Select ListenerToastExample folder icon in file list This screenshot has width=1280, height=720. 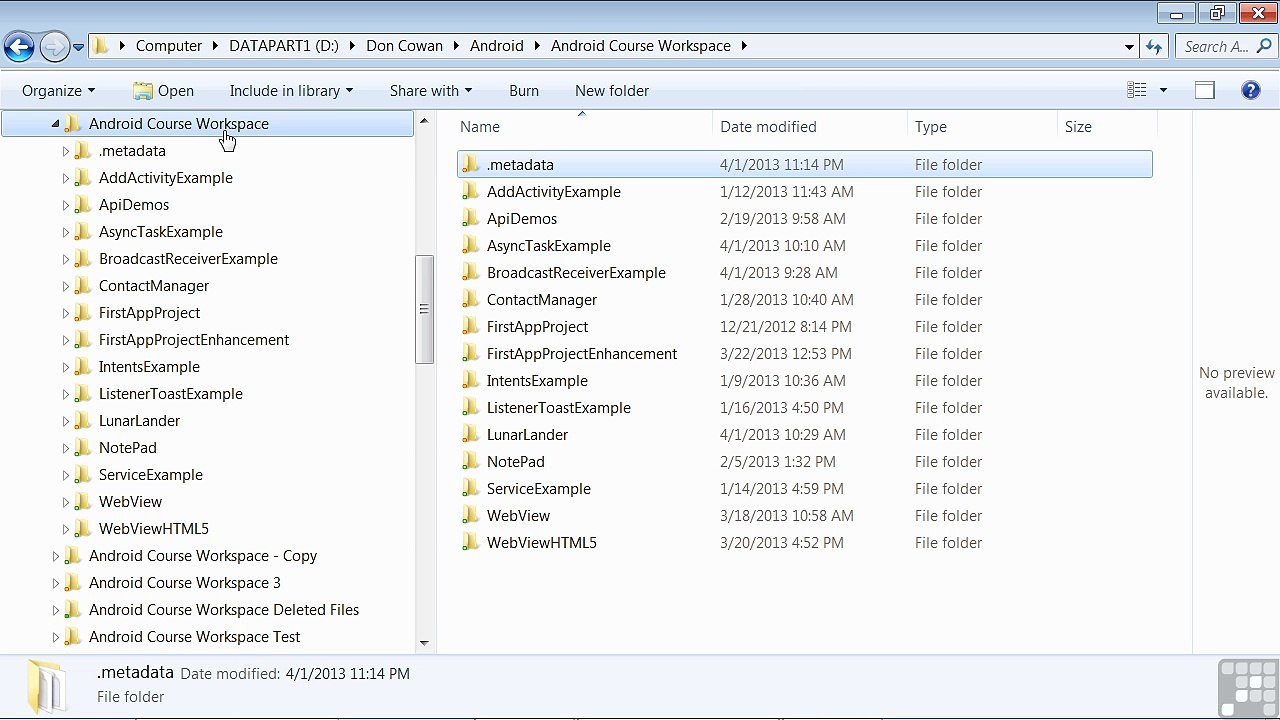(x=471, y=408)
